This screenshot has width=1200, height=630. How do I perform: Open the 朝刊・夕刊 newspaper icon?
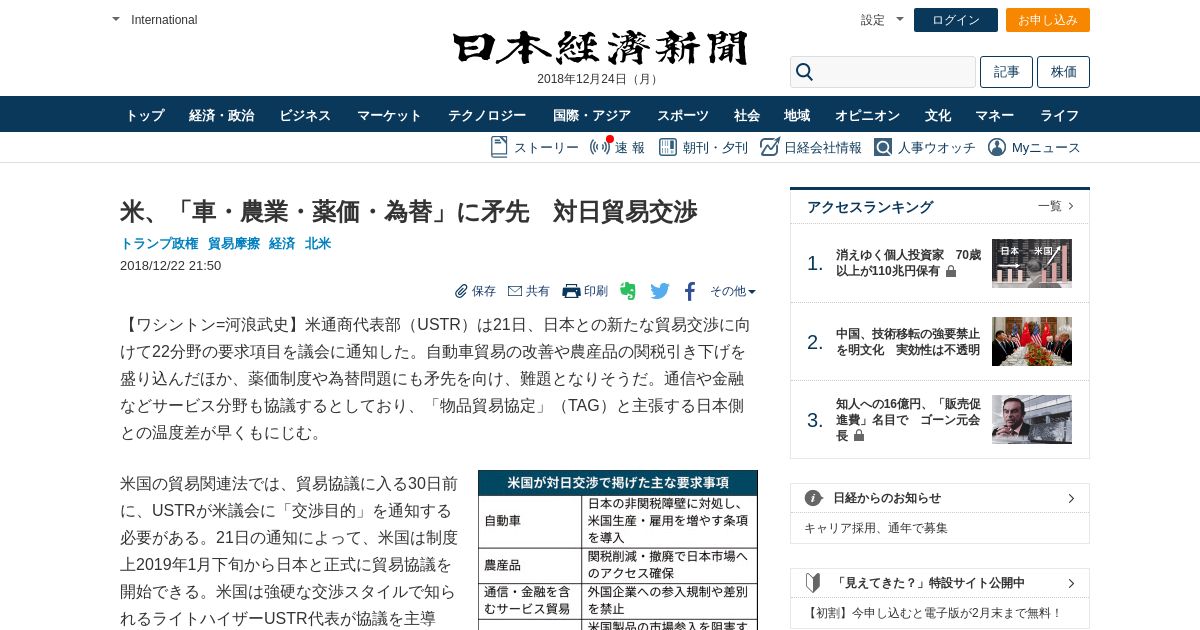(x=667, y=147)
